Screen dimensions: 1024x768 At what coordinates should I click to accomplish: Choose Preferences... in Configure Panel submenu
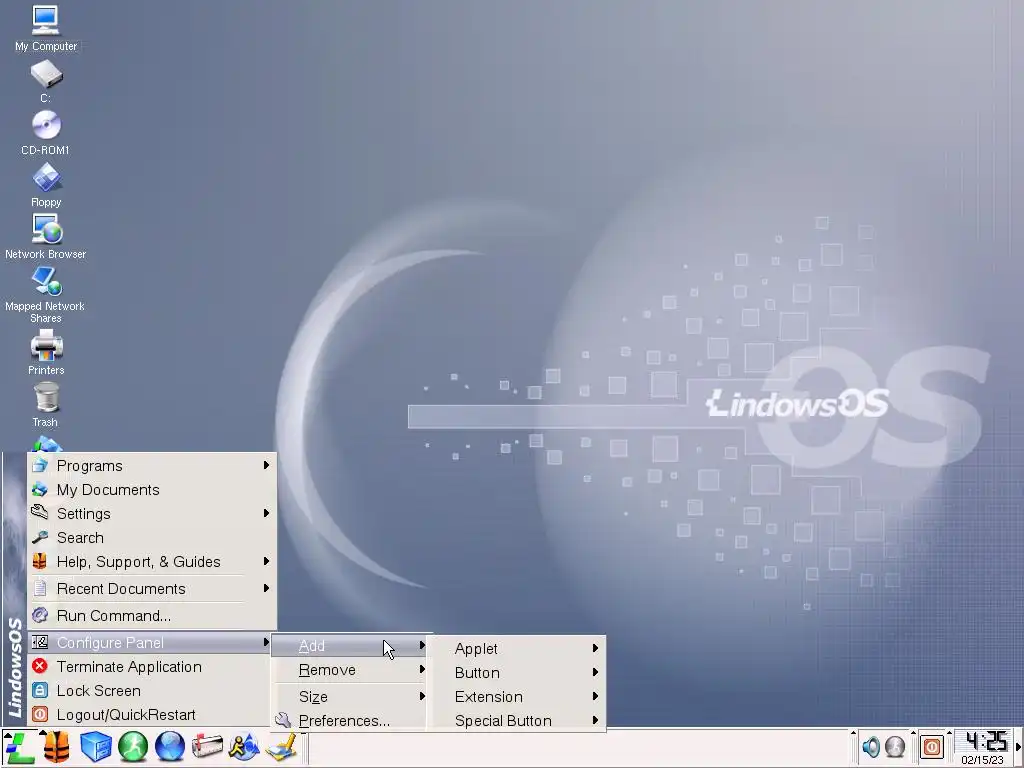[x=351, y=721]
